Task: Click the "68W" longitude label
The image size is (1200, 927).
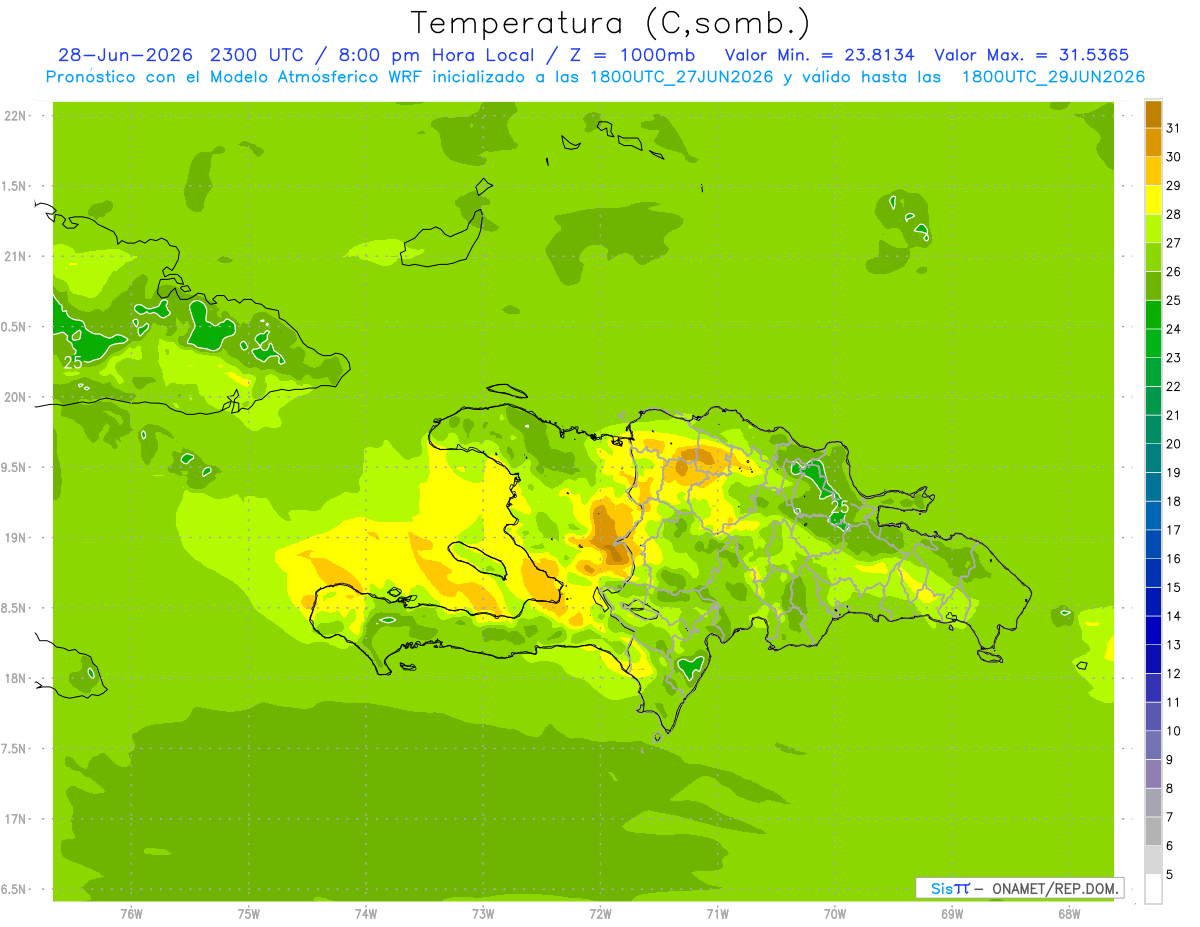Action: pos(1069,914)
